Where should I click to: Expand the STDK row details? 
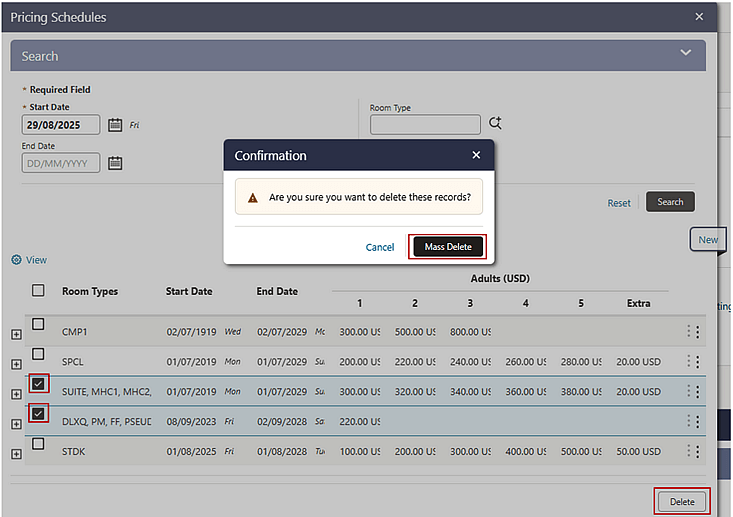coord(16,454)
